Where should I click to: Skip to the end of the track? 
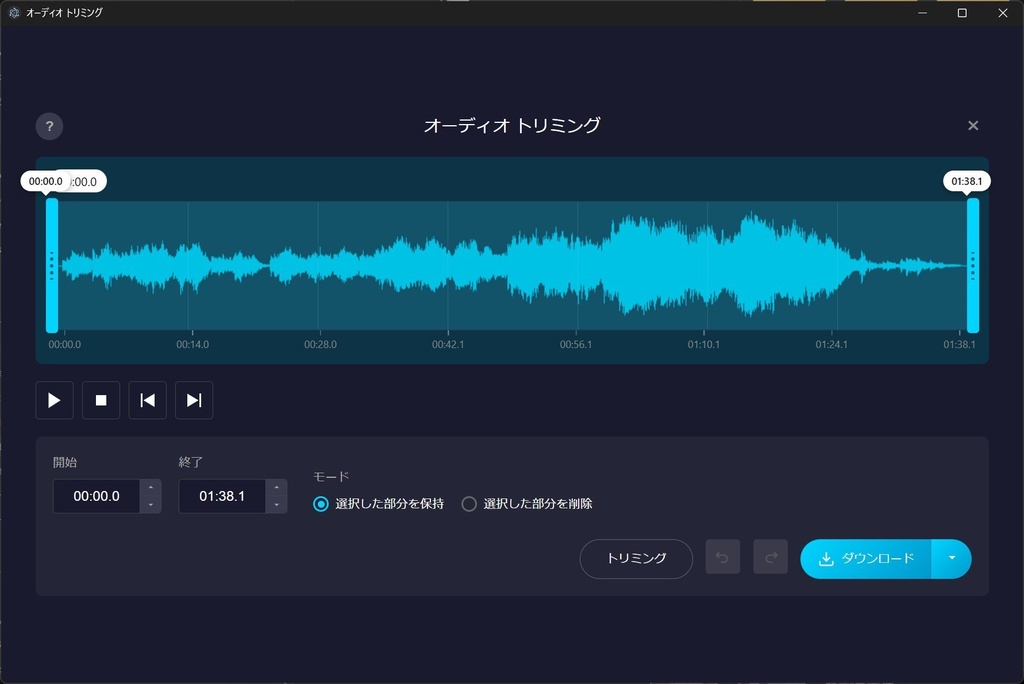(193, 400)
